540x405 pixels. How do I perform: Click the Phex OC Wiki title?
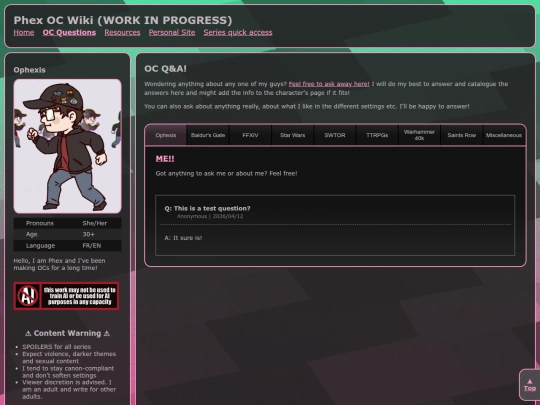tap(123, 20)
